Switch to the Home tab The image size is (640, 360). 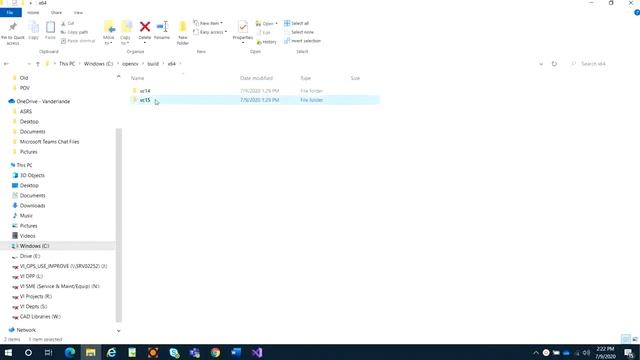[x=33, y=13]
